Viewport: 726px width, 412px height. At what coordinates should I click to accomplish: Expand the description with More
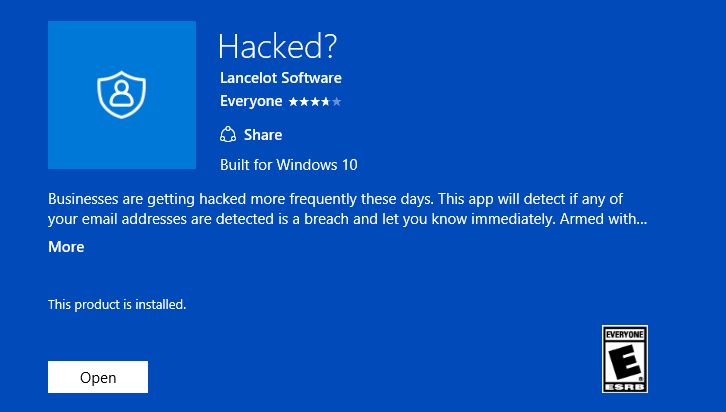tap(66, 247)
